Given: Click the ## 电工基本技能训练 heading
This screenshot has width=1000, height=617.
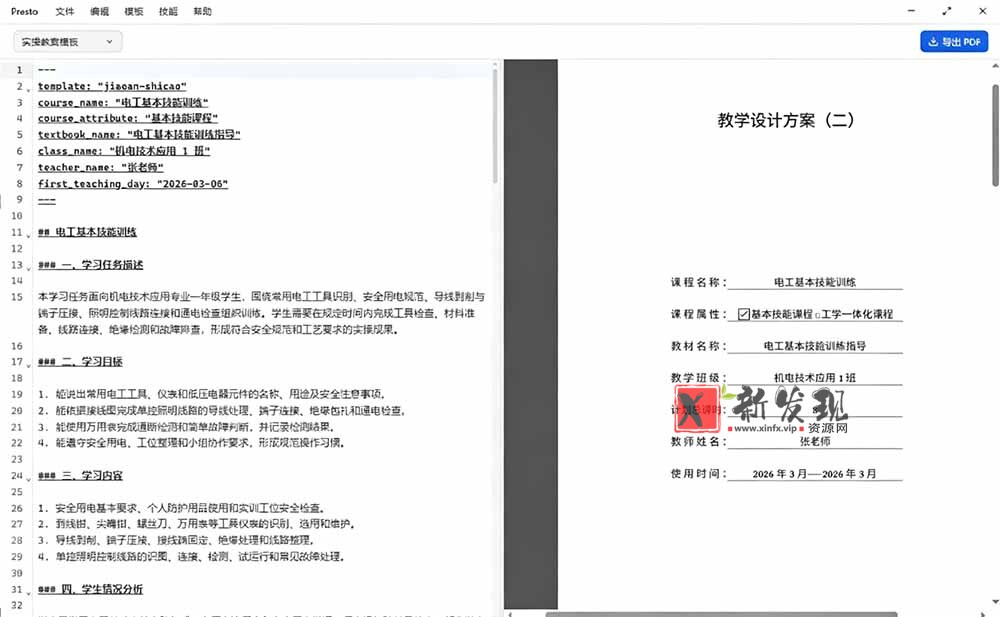Looking at the screenshot, I should [x=87, y=232].
